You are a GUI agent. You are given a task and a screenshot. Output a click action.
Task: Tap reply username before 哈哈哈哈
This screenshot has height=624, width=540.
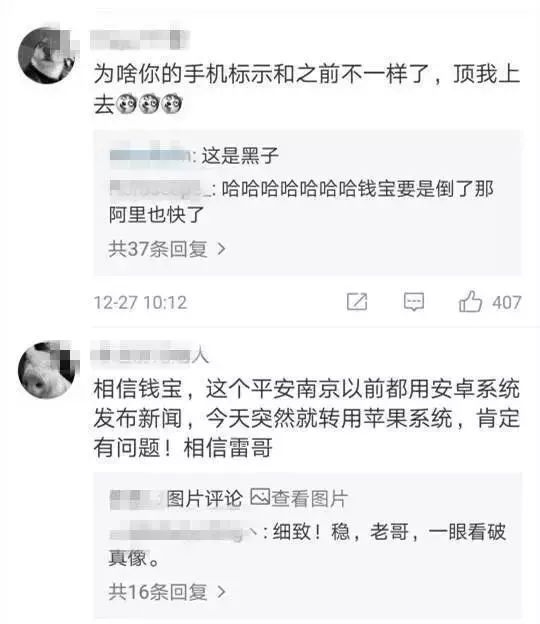[160, 188]
